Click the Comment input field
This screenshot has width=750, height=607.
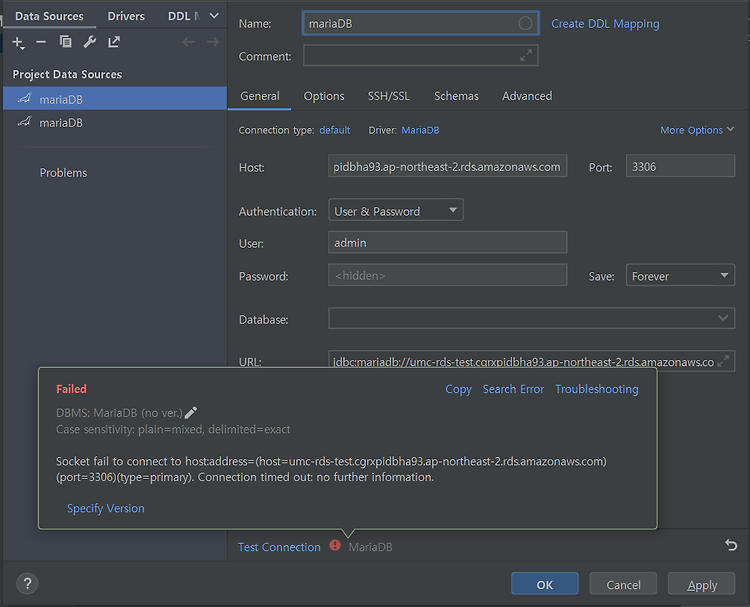420,55
